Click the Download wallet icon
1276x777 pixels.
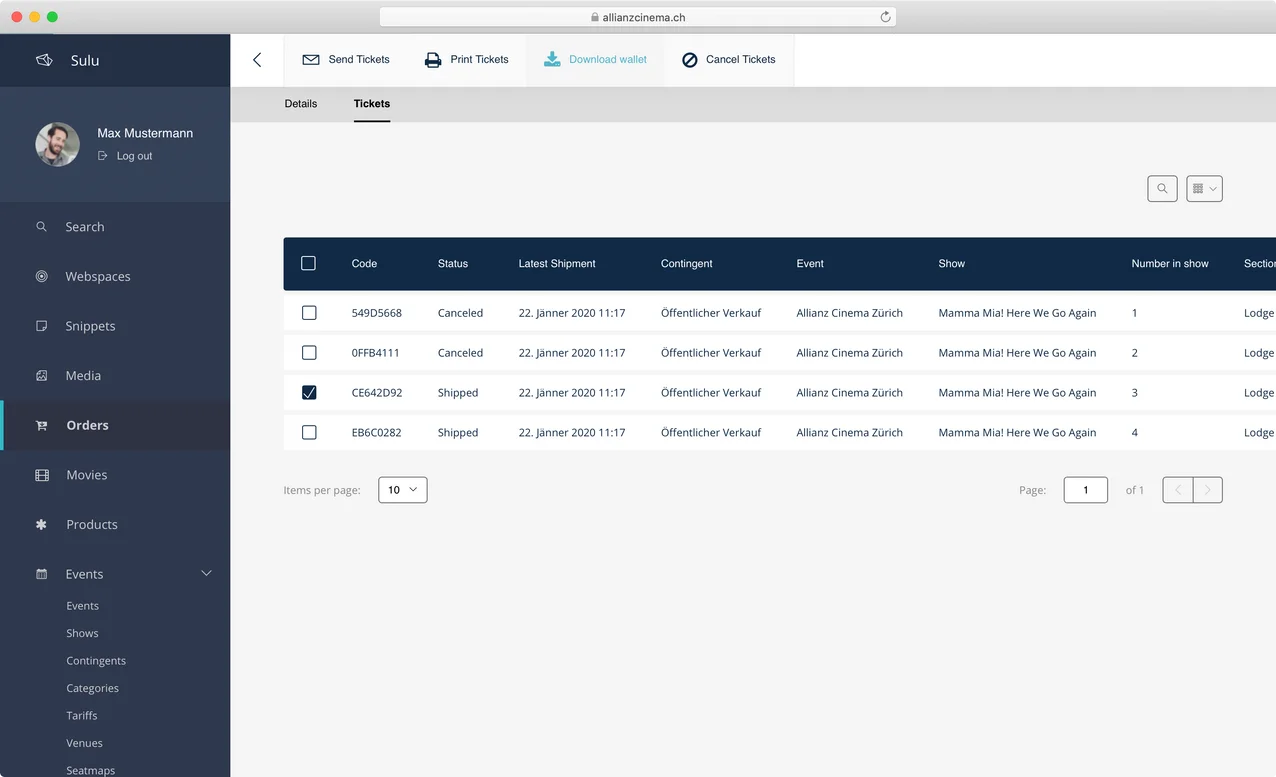[x=552, y=60]
